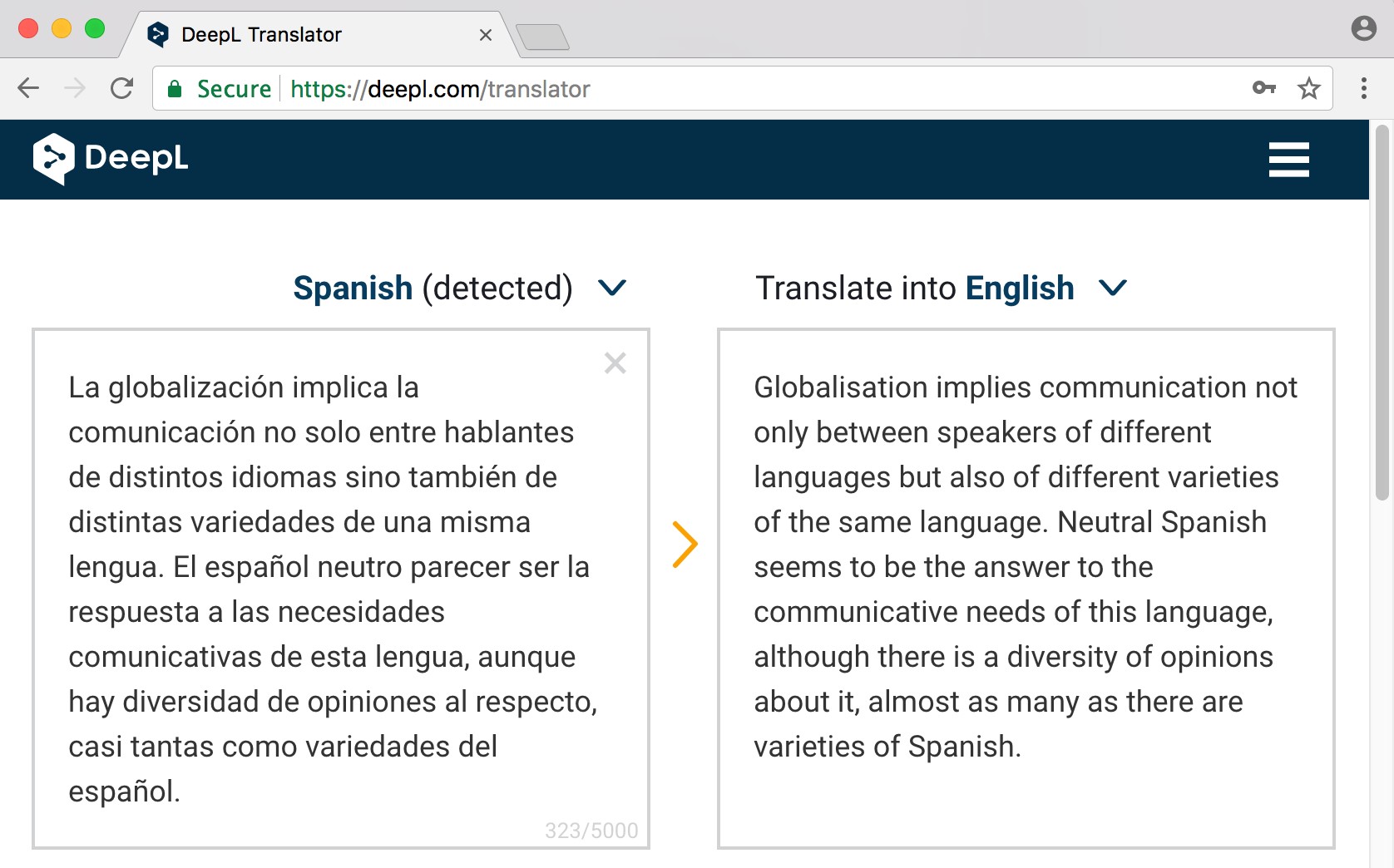Click the orange translate arrow
The image size is (1394, 868).
[x=685, y=545]
